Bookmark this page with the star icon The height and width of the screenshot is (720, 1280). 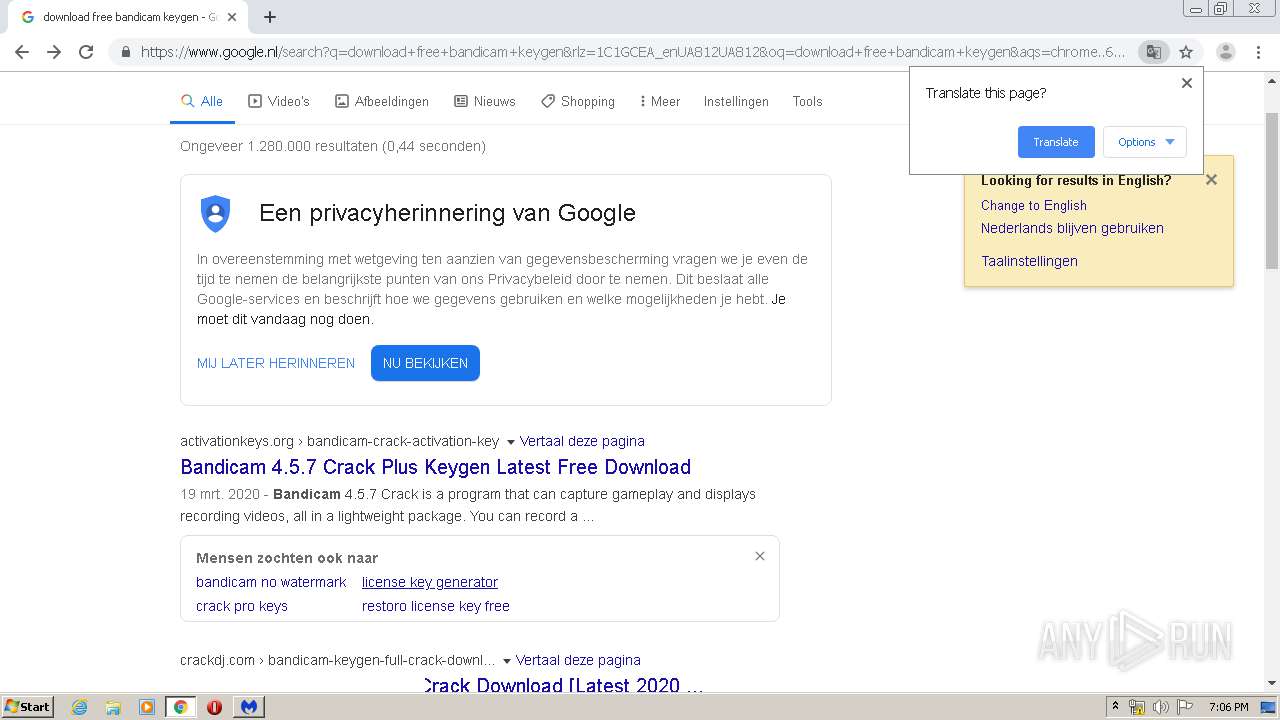pos(1186,52)
